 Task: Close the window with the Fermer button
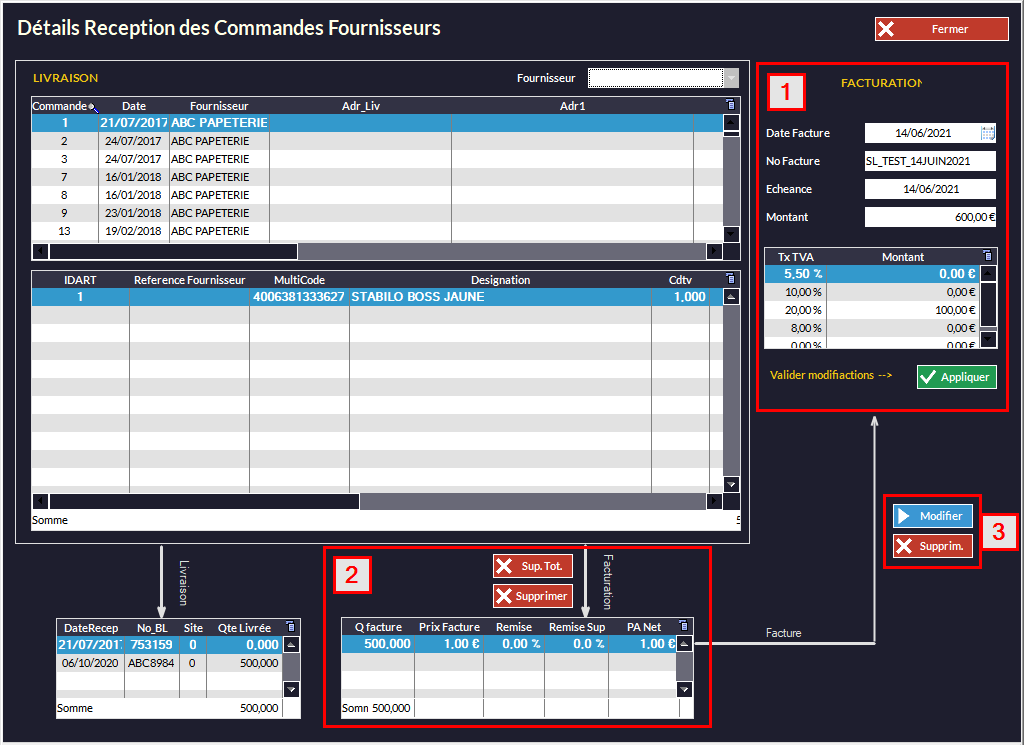941,29
